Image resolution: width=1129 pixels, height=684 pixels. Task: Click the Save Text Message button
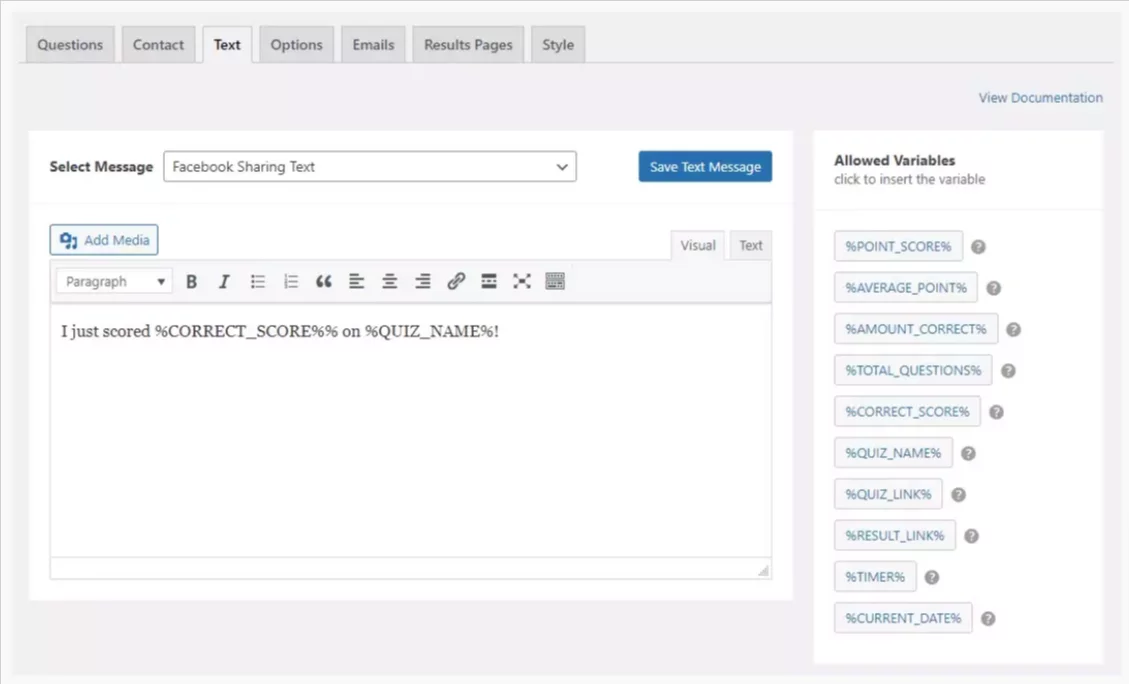pyautogui.click(x=705, y=167)
